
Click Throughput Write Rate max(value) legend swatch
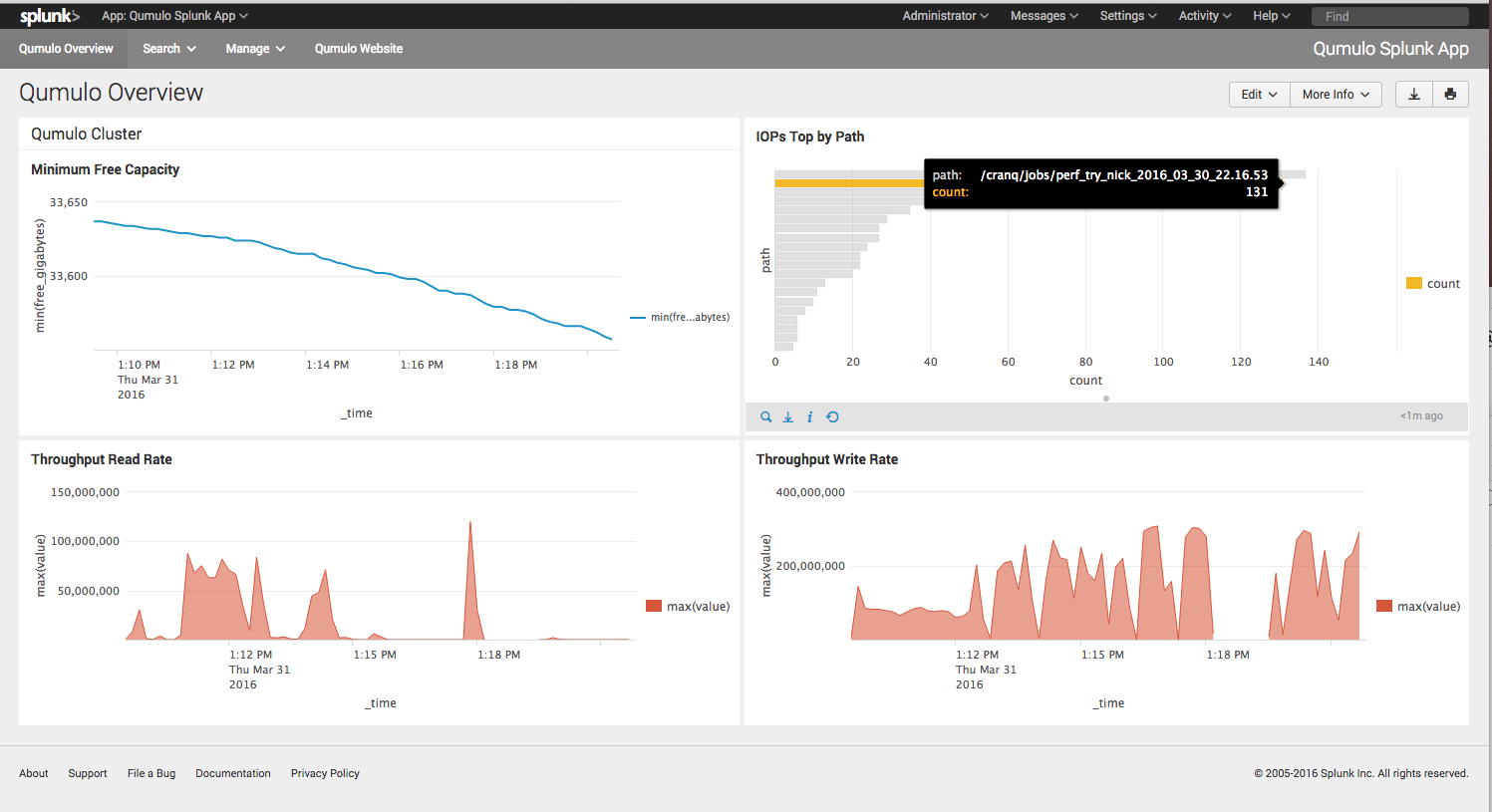click(1384, 606)
